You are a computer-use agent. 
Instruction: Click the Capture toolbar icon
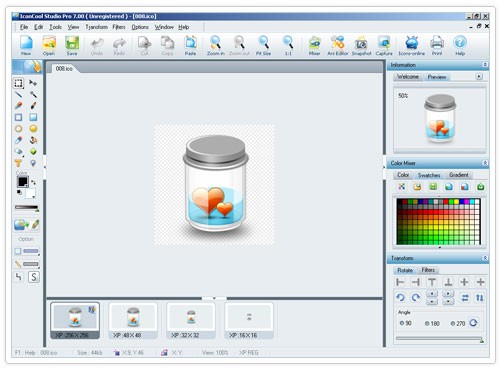coord(384,46)
